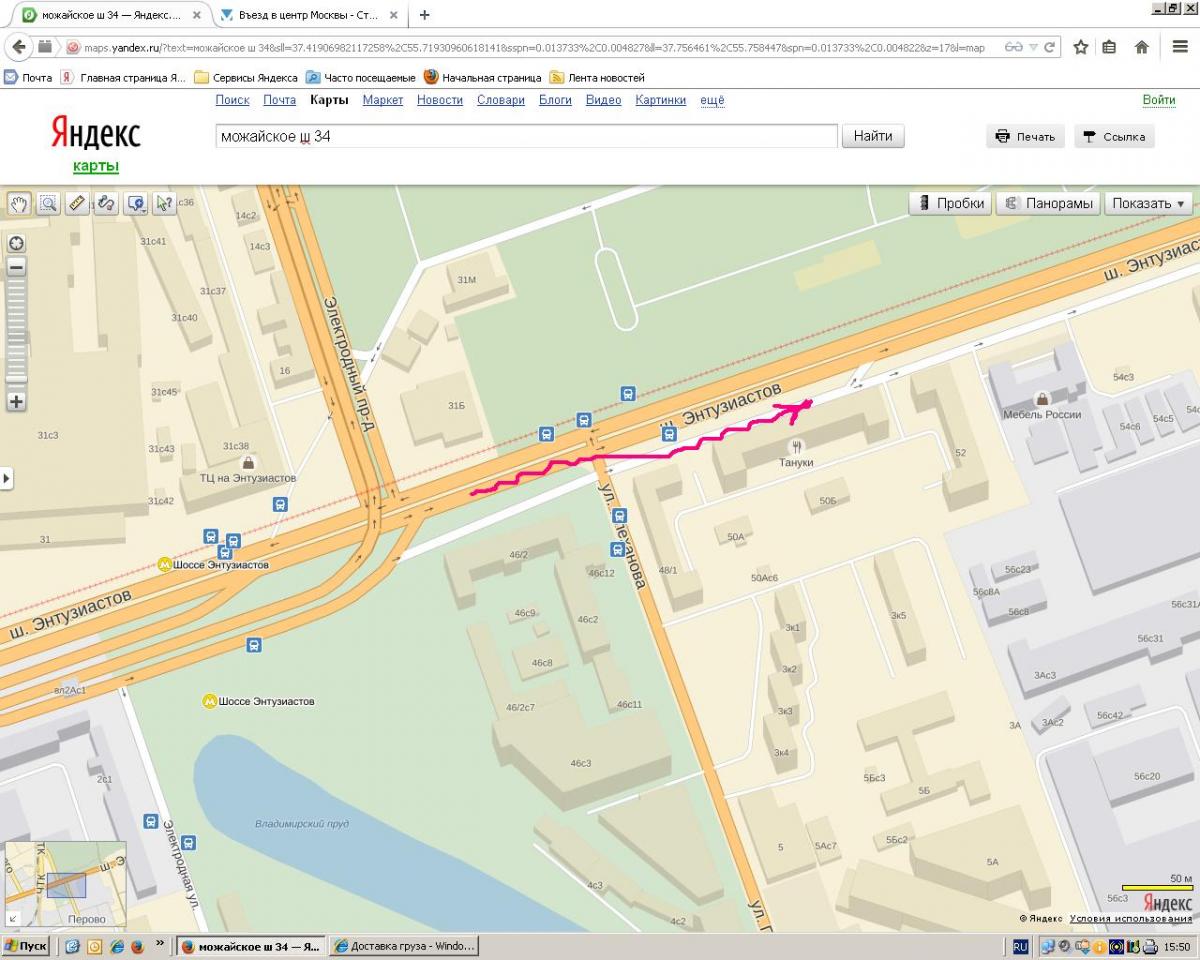Open the Лента новостей feed bookmark

coord(596,77)
